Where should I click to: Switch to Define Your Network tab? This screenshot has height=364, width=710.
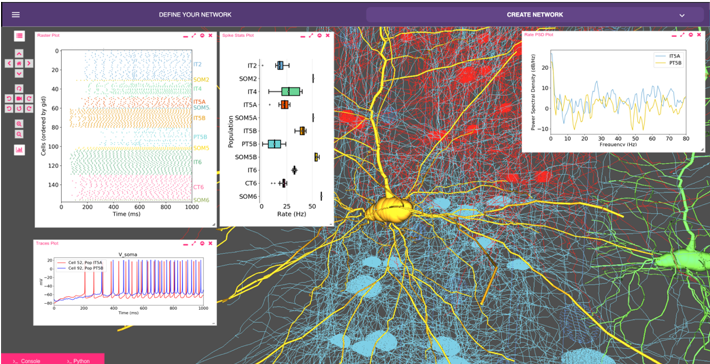coord(195,14)
